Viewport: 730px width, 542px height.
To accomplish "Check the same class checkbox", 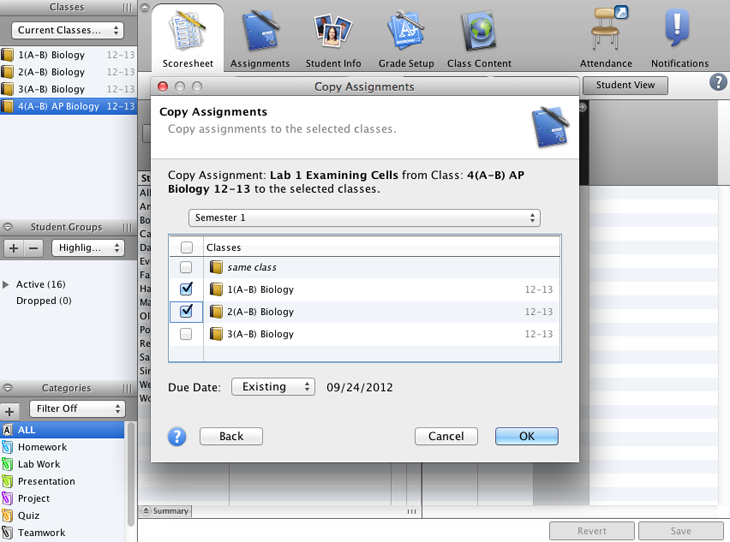I will [x=186, y=267].
